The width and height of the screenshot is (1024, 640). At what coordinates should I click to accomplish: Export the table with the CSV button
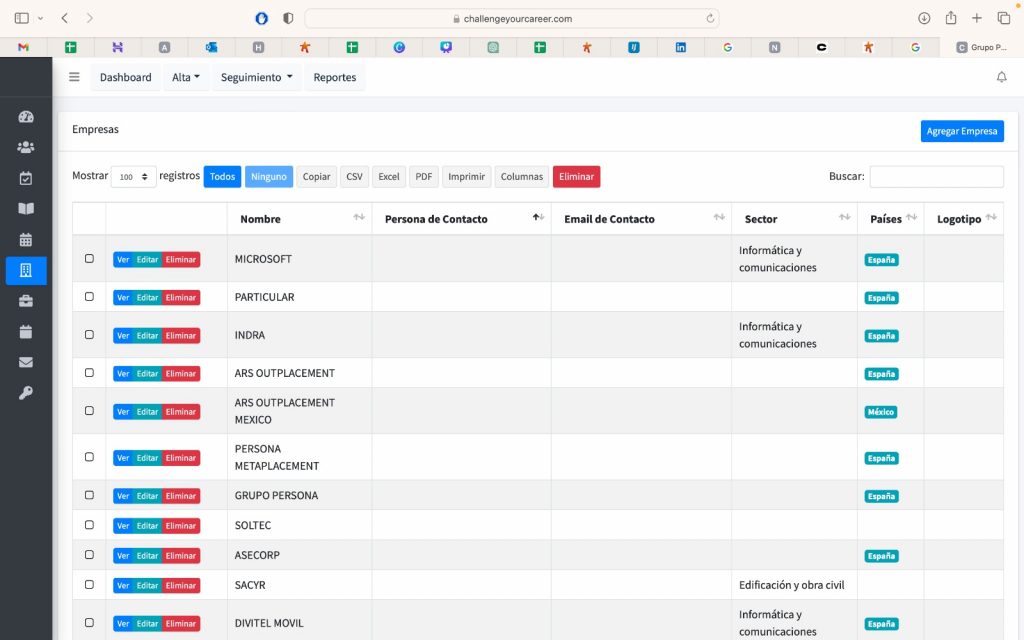coord(355,176)
